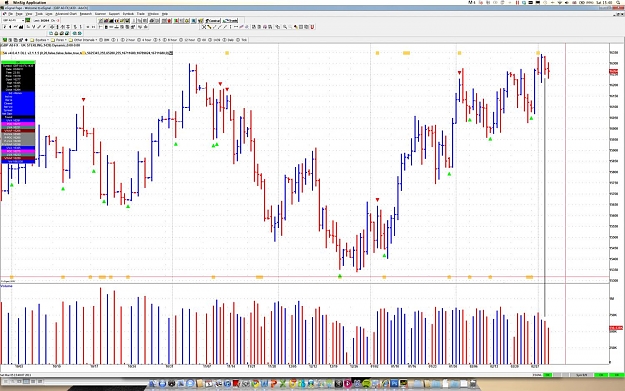This screenshot has width=625, height=391.
Task: Open Microsoft Word from the Dock
Action: (x=264, y=384)
